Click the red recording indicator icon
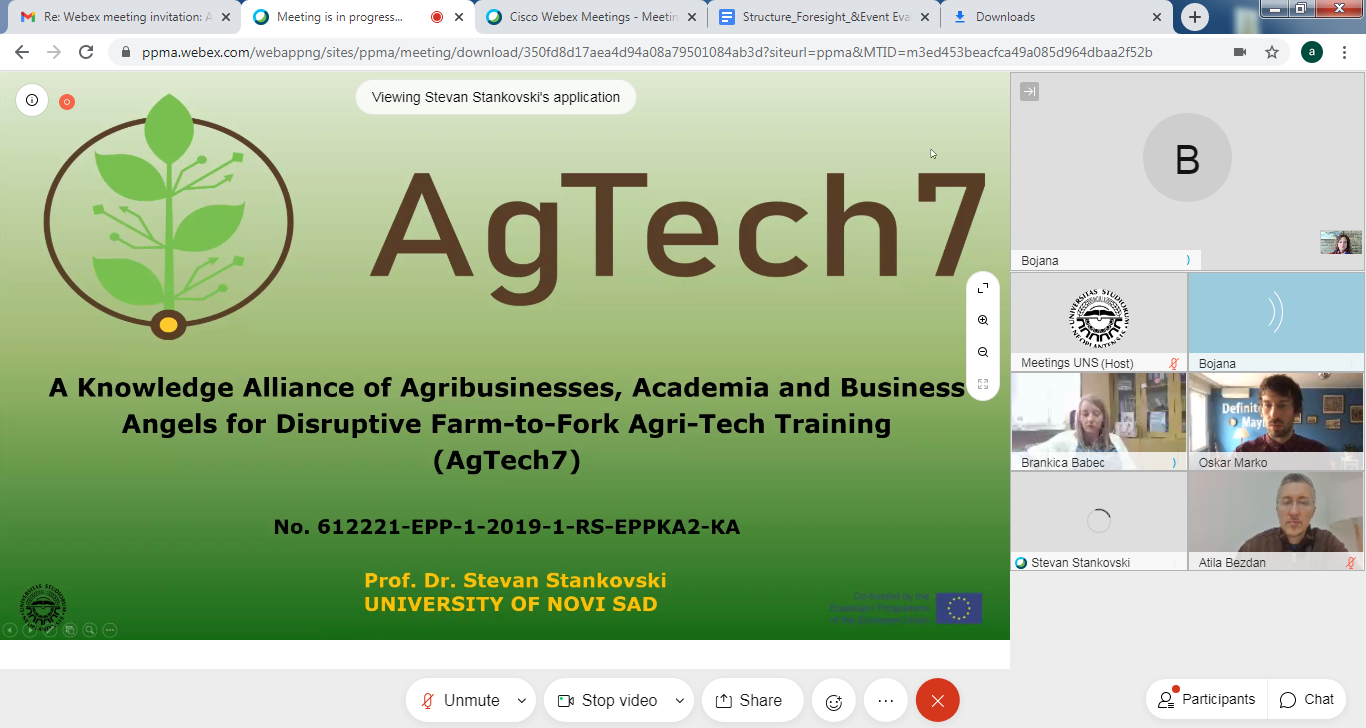 [x=67, y=101]
